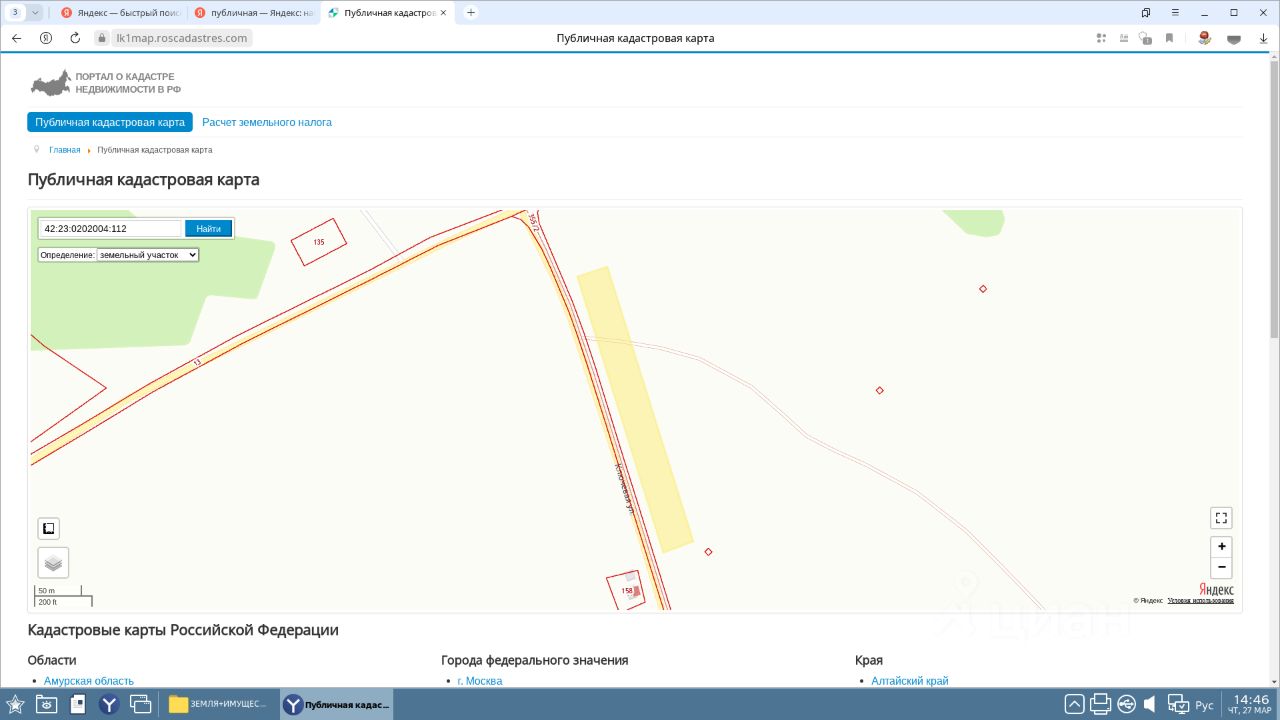
Task: Open the Публичная кадастровая карта menu item
Action: point(110,122)
